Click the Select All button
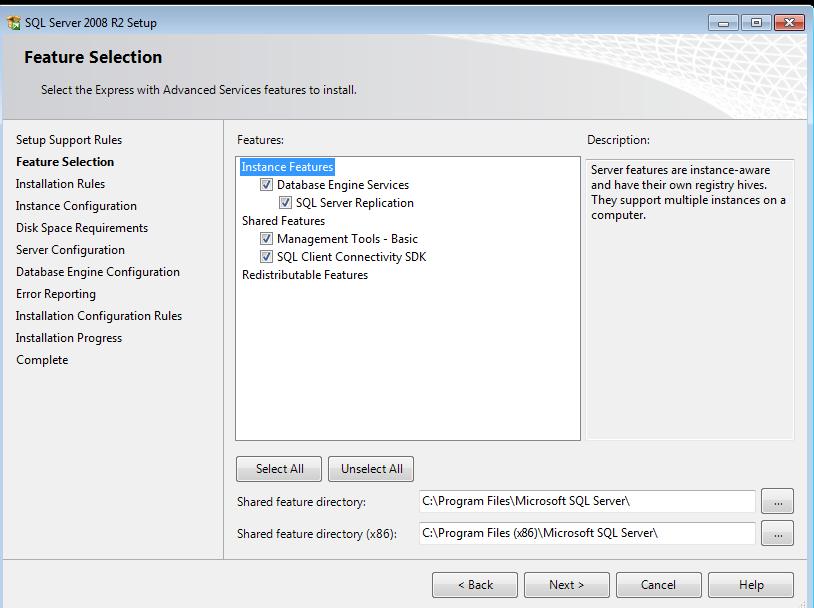This screenshot has height=608, width=814. pyautogui.click(x=279, y=469)
